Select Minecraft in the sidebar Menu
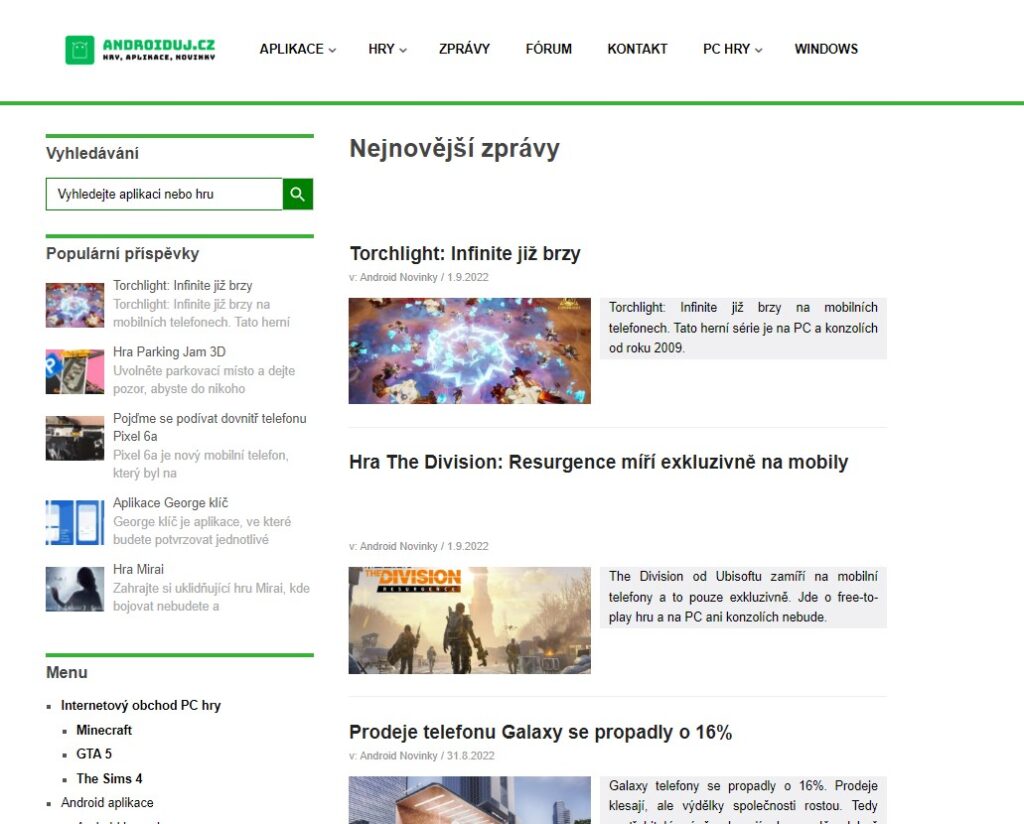The height and width of the screenshot is (824, 1024). coord(104,730)
